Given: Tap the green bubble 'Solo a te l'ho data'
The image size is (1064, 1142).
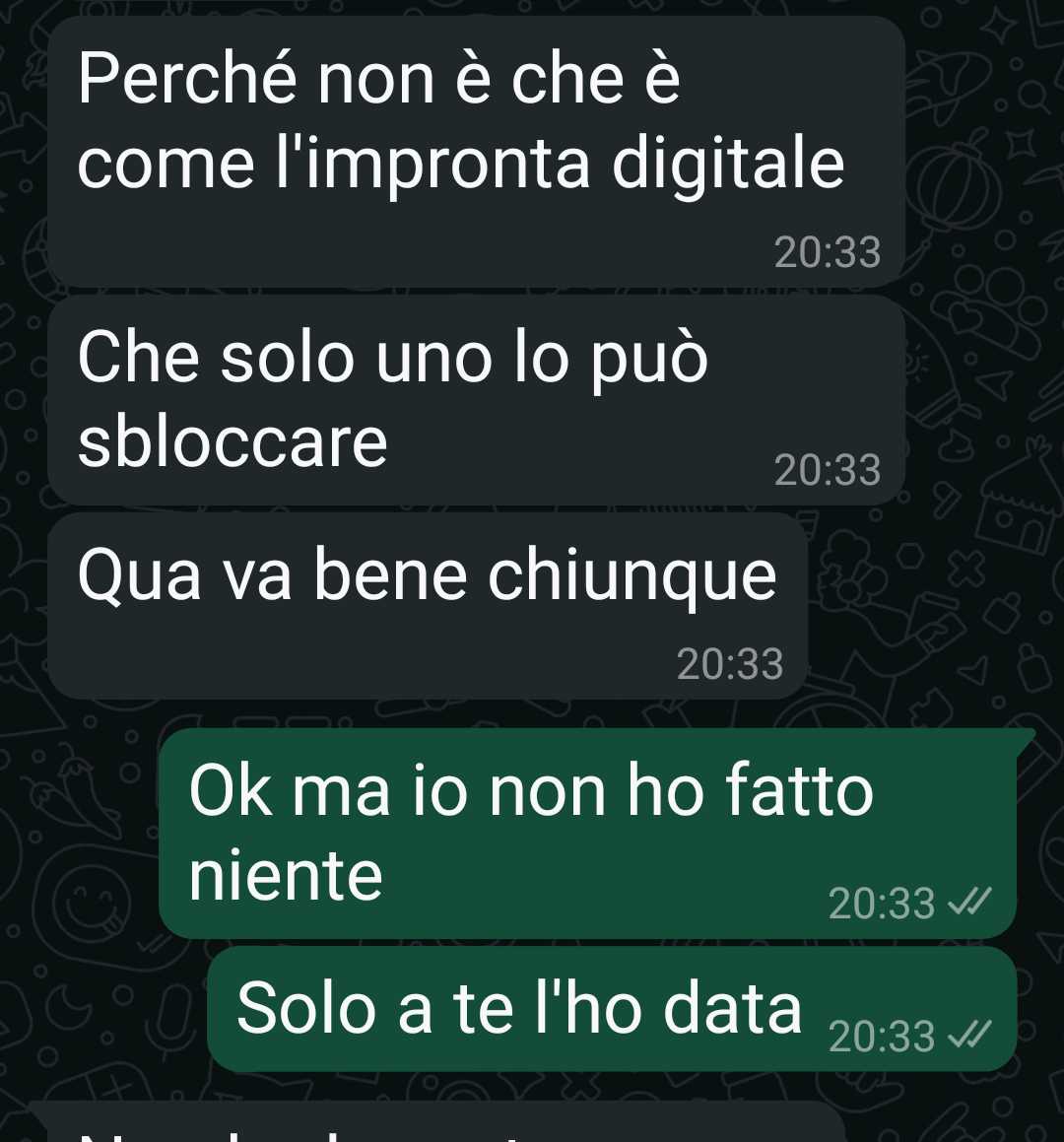Looking at the screenshot, I should pyautogui.click(x=612, y=1009).
